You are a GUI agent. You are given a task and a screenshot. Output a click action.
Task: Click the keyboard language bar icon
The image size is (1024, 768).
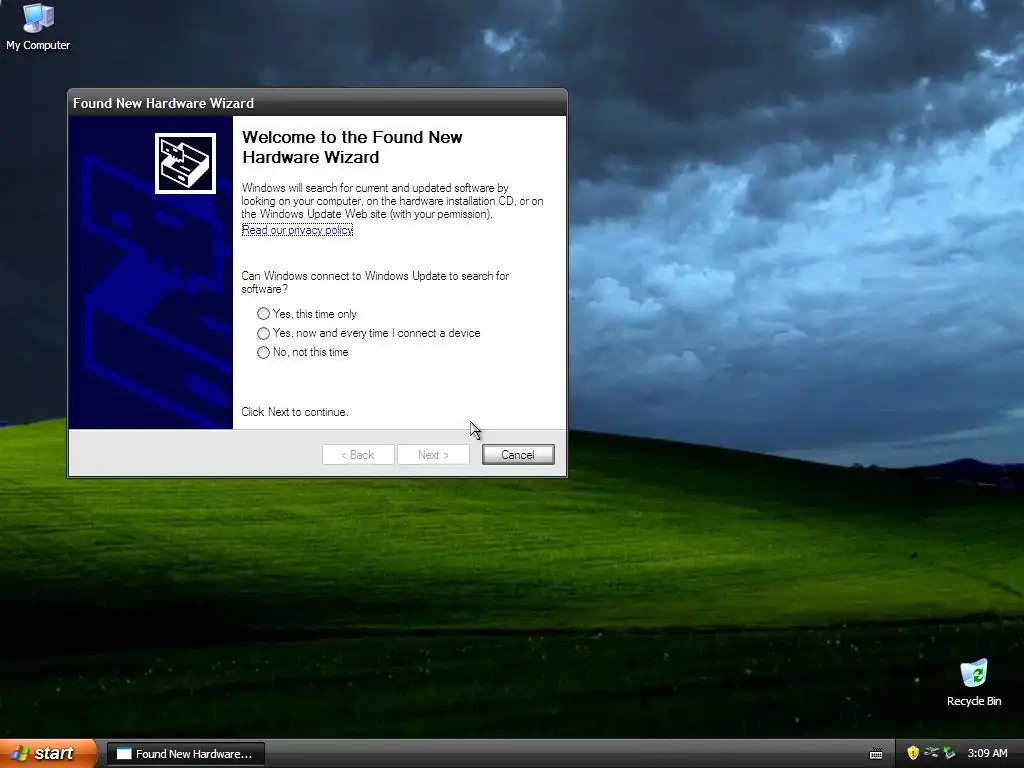876,754
